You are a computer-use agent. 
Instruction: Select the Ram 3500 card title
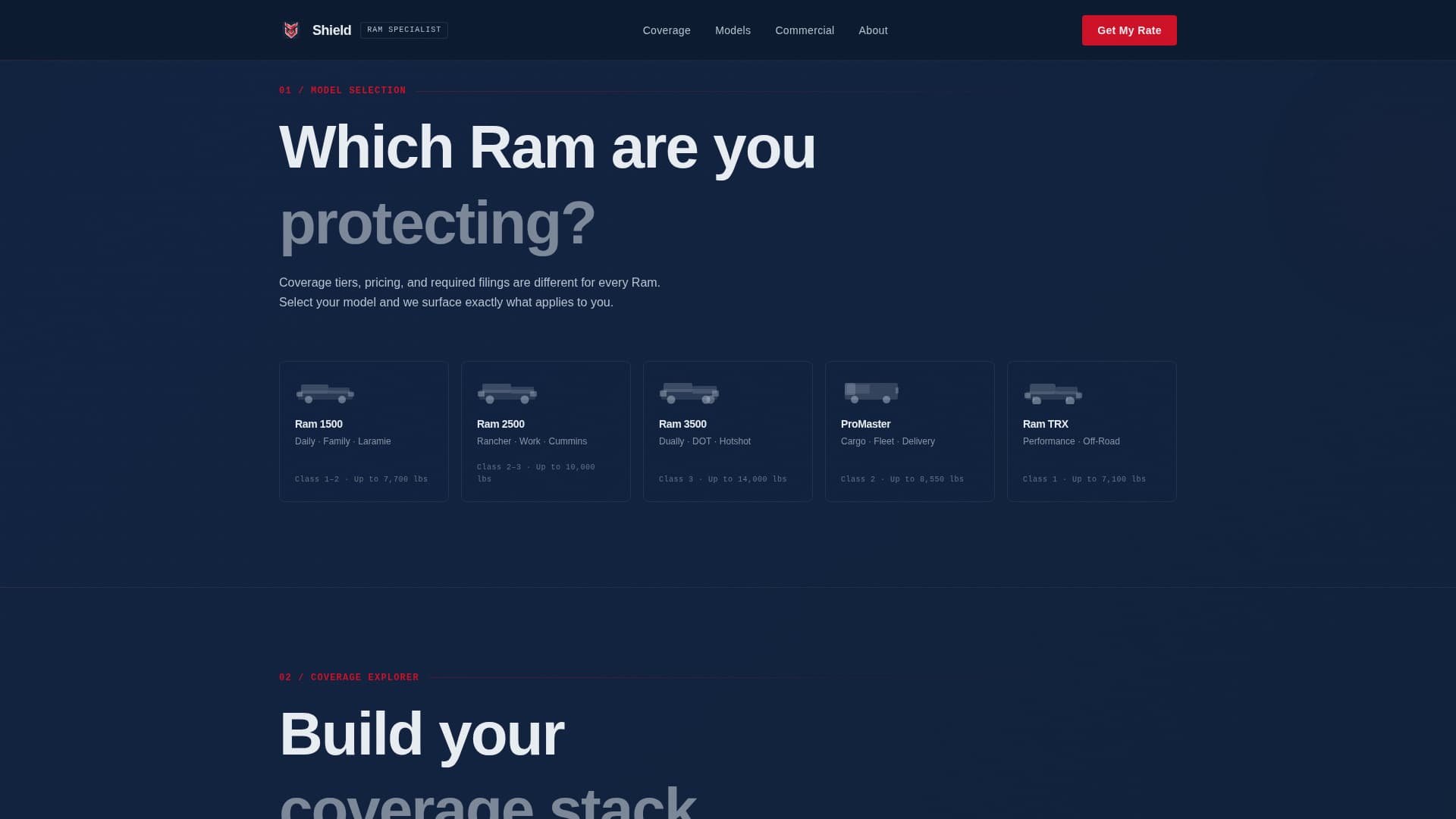[x=682, y=424]
